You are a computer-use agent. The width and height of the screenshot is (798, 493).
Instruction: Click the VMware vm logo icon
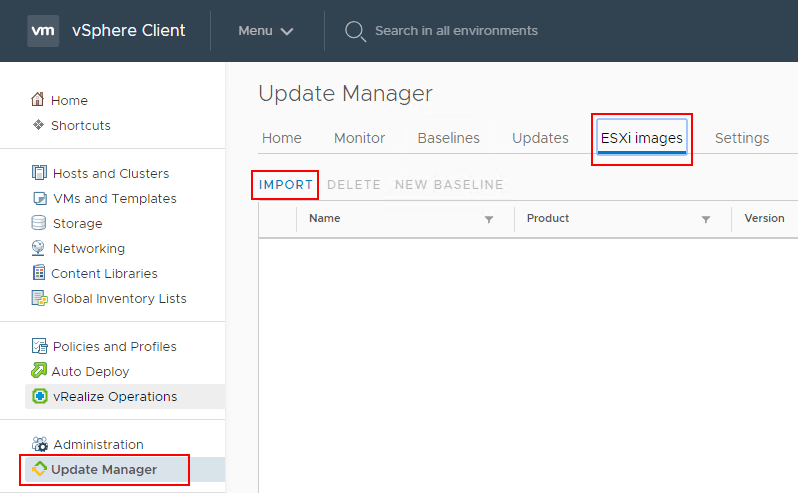pos(43,31)
